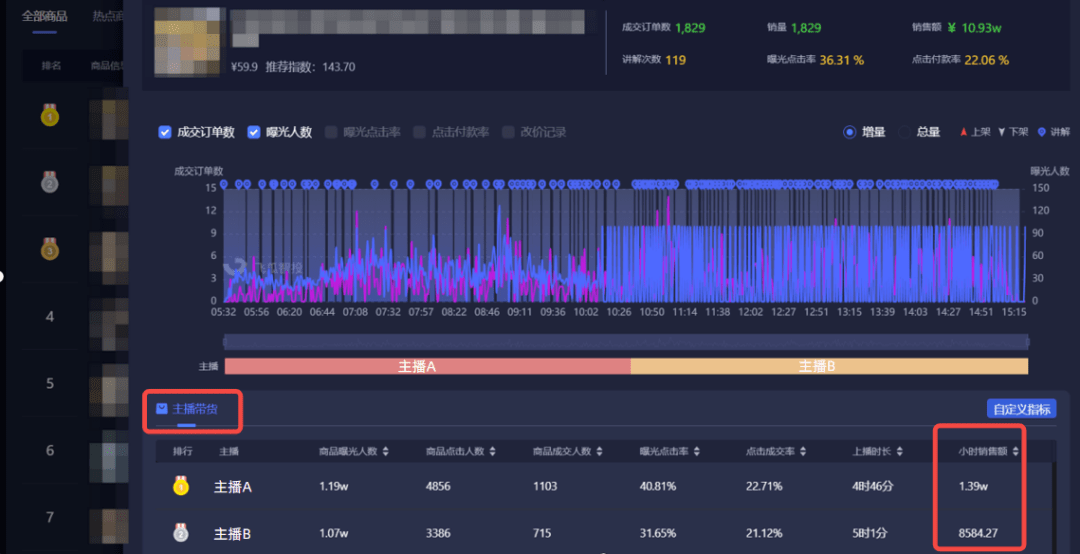This screenshot has width=1080, height=554.
Task: Click the silver medal icon in the 主播B table row
Action: [180, 533]
